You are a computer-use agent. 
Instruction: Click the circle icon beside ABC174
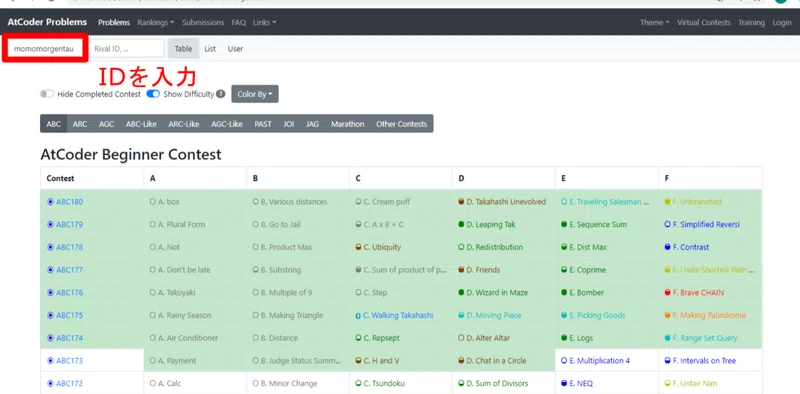tap(51, 338)
